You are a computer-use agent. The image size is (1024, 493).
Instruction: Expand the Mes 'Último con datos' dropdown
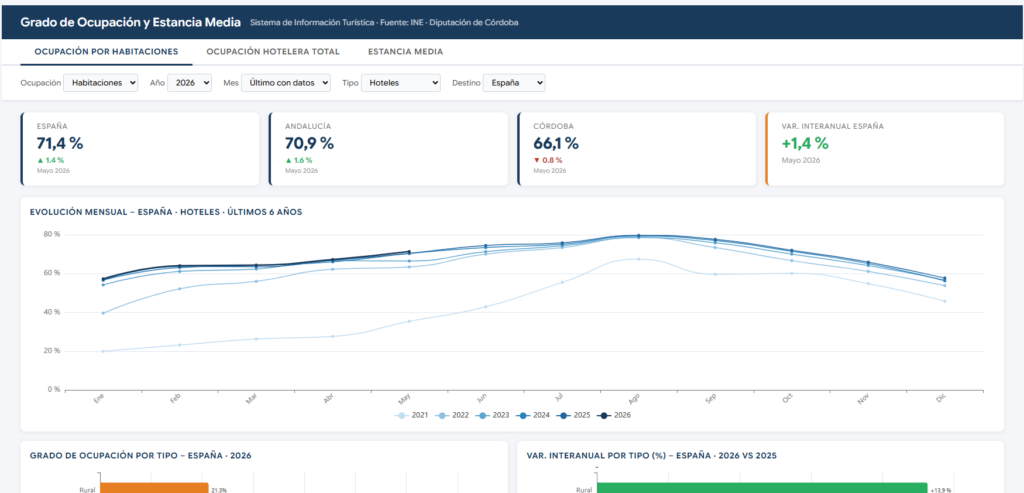(286, 83)
